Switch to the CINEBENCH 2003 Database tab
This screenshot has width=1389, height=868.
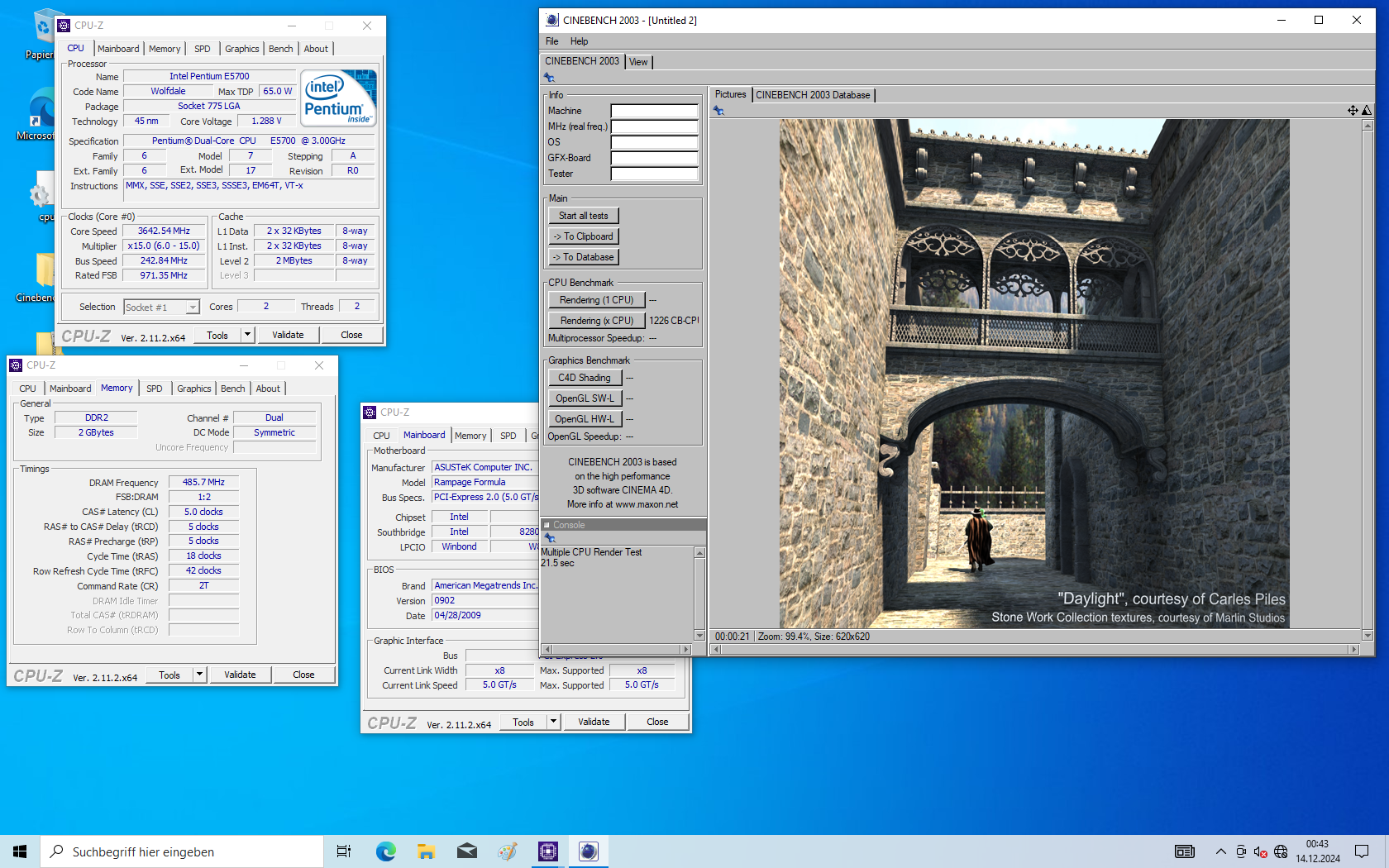pos(813,95)
